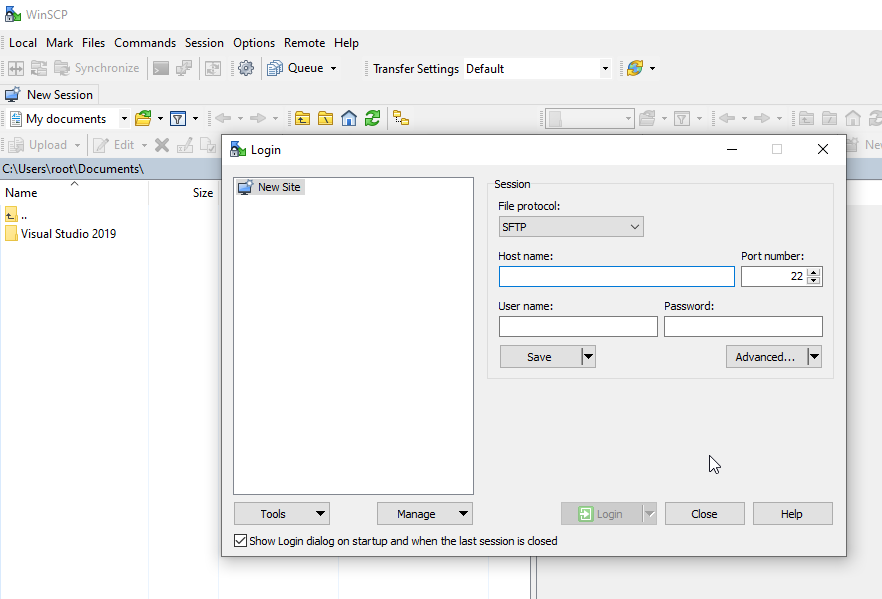Viewport: 882px width, 599px height.
Task: Uncheck Show Login dialog on startup
Action: point(240,541)
